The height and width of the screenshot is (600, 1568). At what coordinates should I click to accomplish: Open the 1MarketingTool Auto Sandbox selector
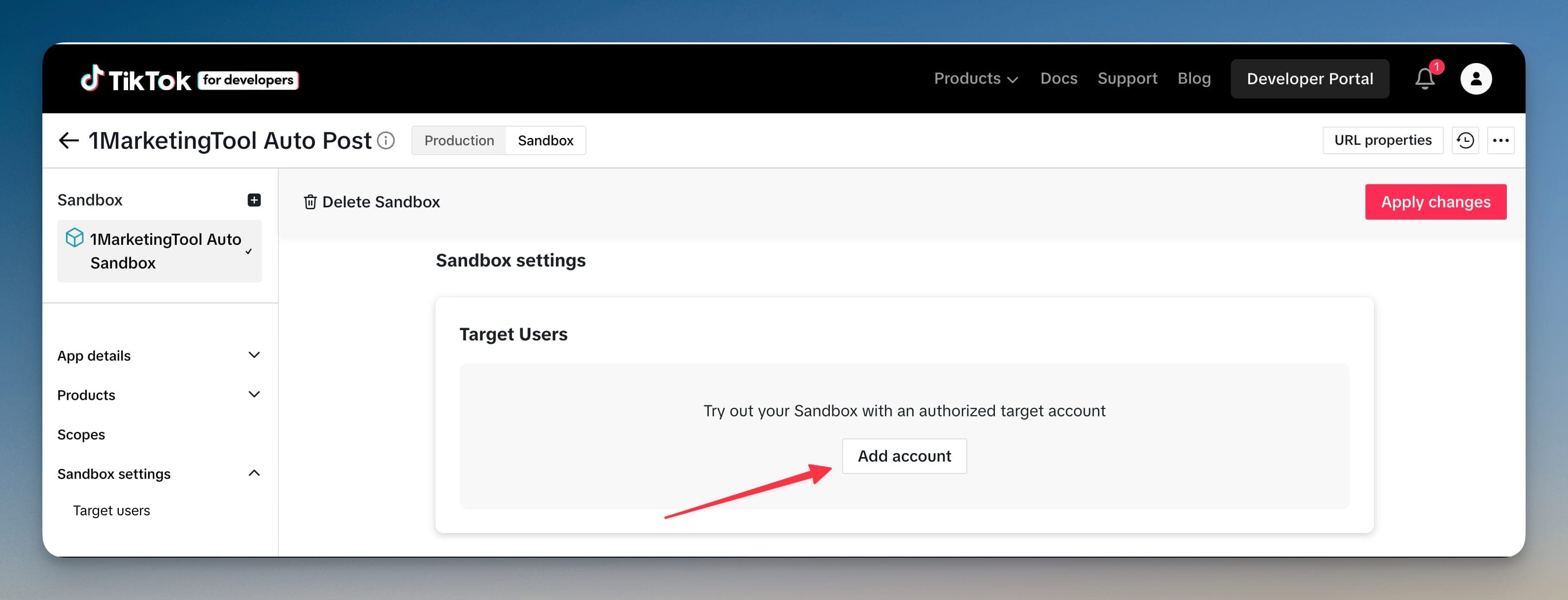tap(160, 251)
